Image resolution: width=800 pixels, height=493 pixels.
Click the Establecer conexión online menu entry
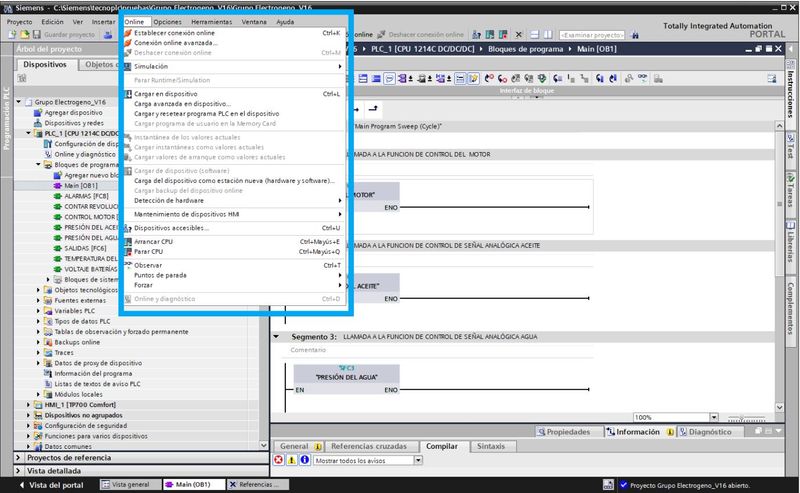[x=174, y=33]
